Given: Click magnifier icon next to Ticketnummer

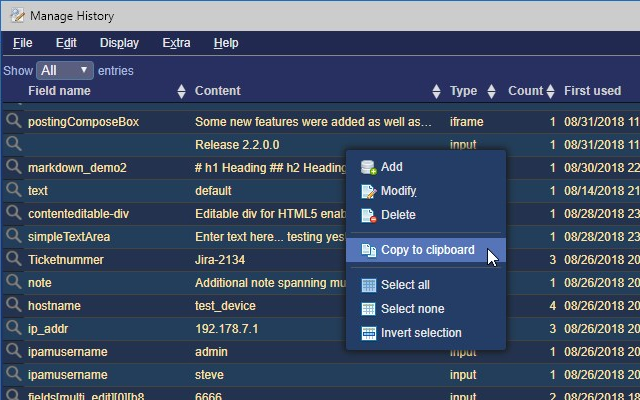Looking at the screenshot, I should click(x=13, y=260).
